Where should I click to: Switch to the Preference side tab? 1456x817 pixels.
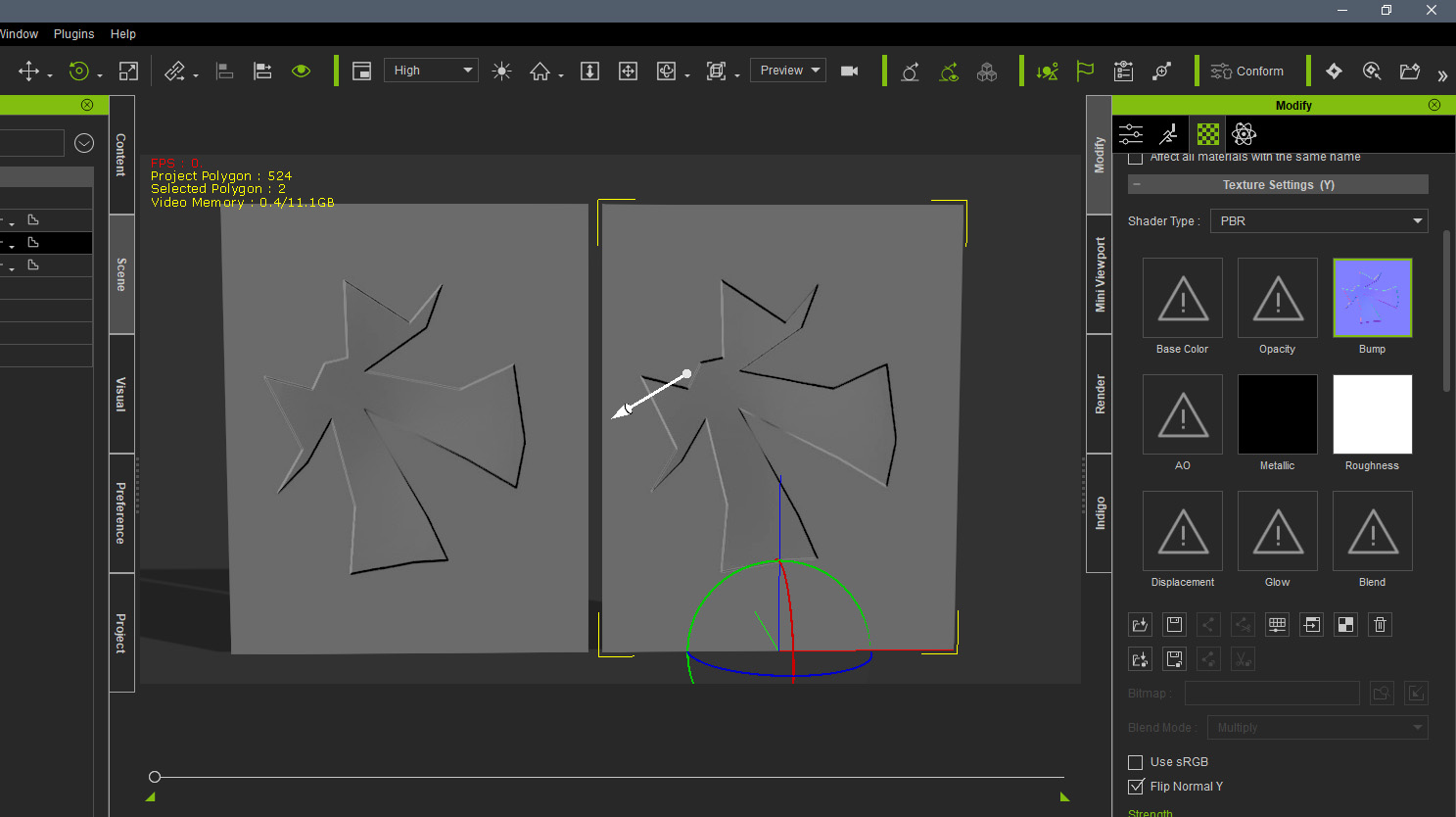coord(121,513)
